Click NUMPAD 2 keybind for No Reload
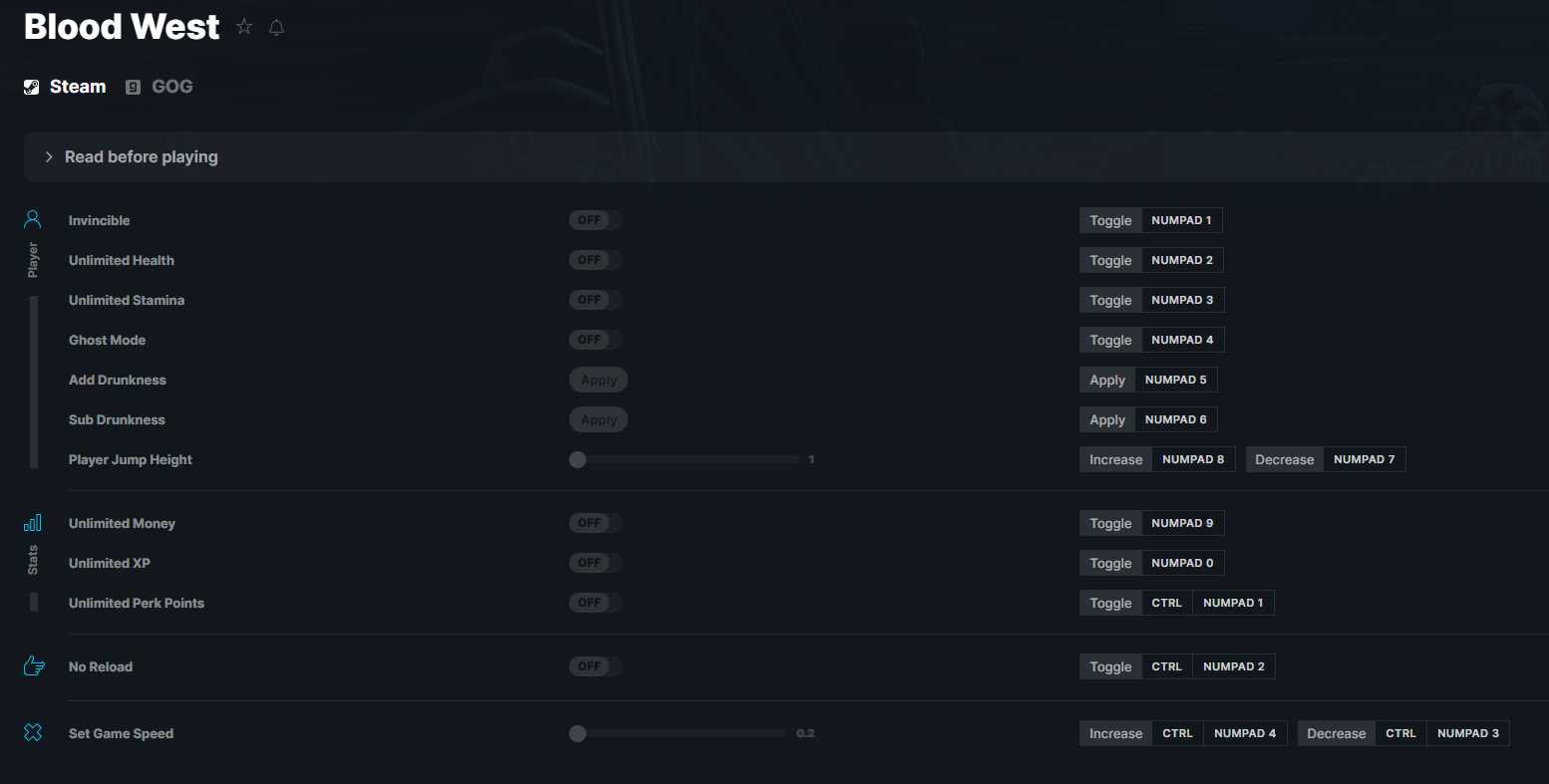This screenshot has height=784, width=1549. (x=1234, y=666)
